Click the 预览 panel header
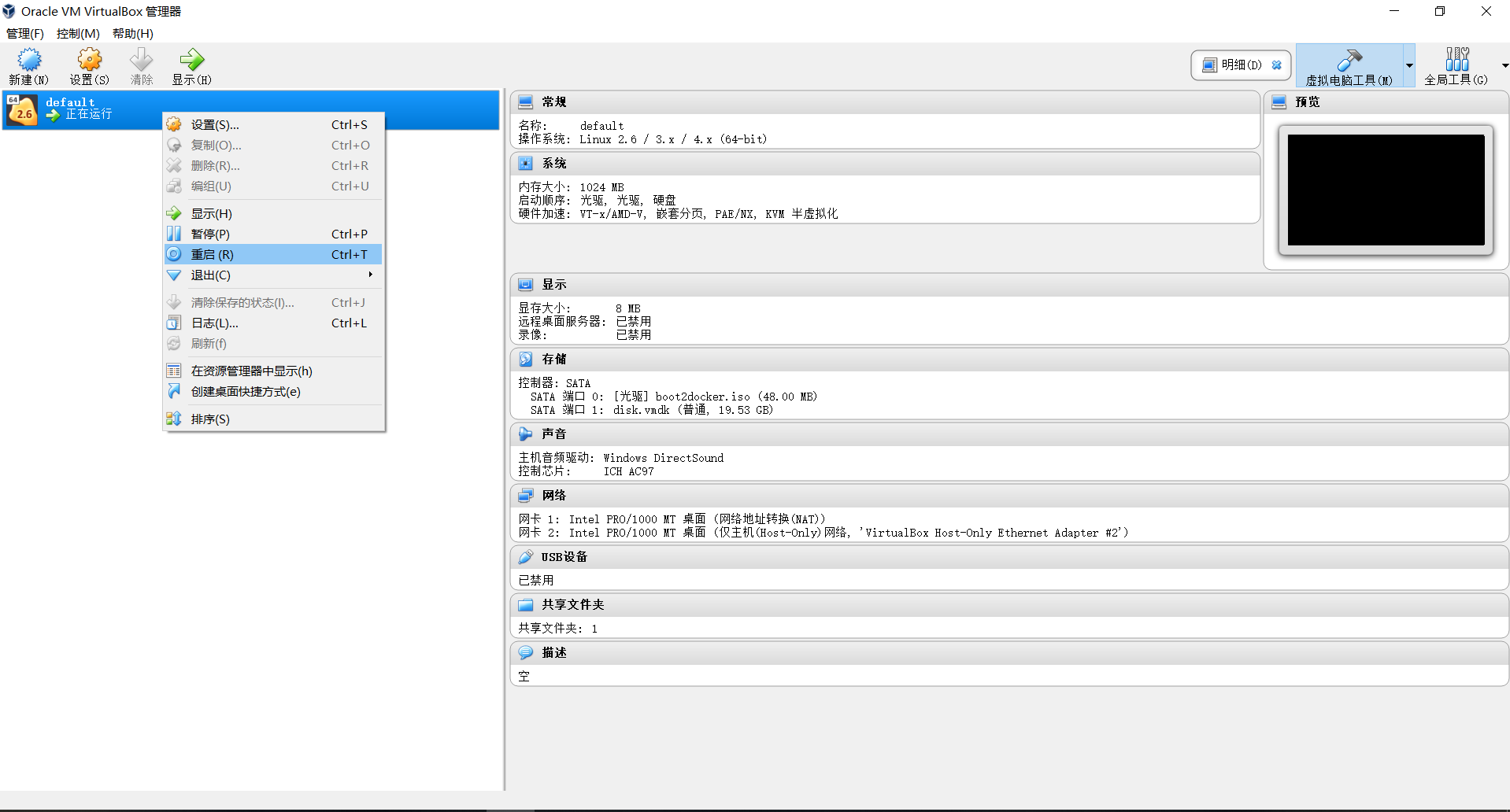Viewport: 1510px width, 812px height. 1386,102
